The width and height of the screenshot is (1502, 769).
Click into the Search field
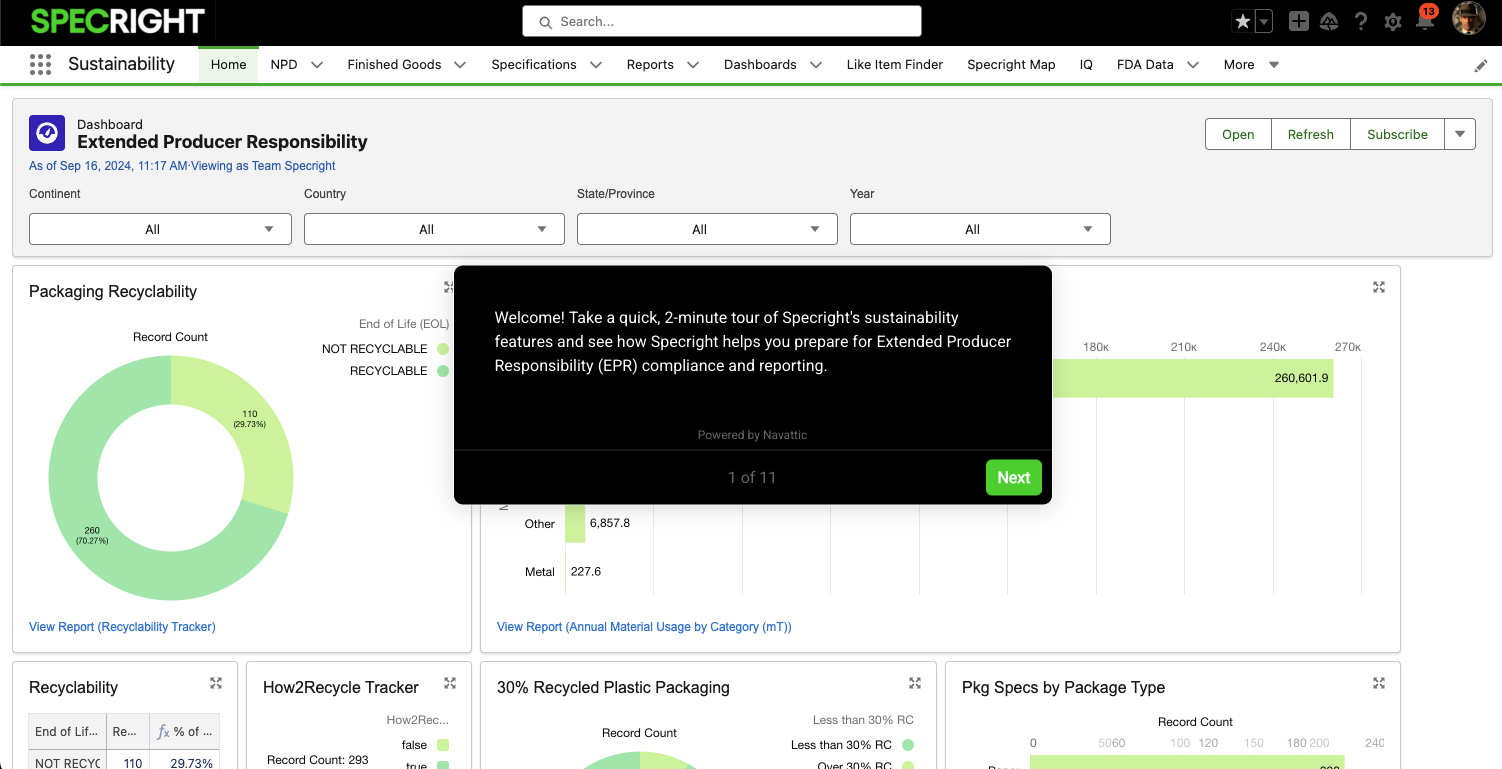point(722,21)
